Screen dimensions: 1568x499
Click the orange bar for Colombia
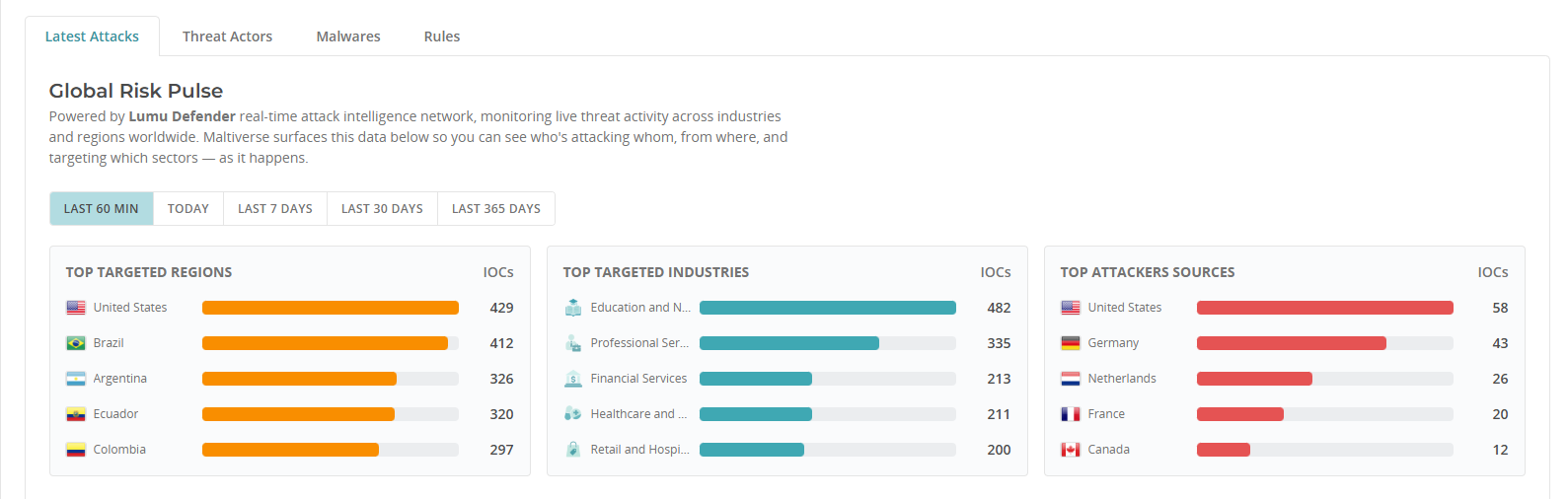coord(290,450)
